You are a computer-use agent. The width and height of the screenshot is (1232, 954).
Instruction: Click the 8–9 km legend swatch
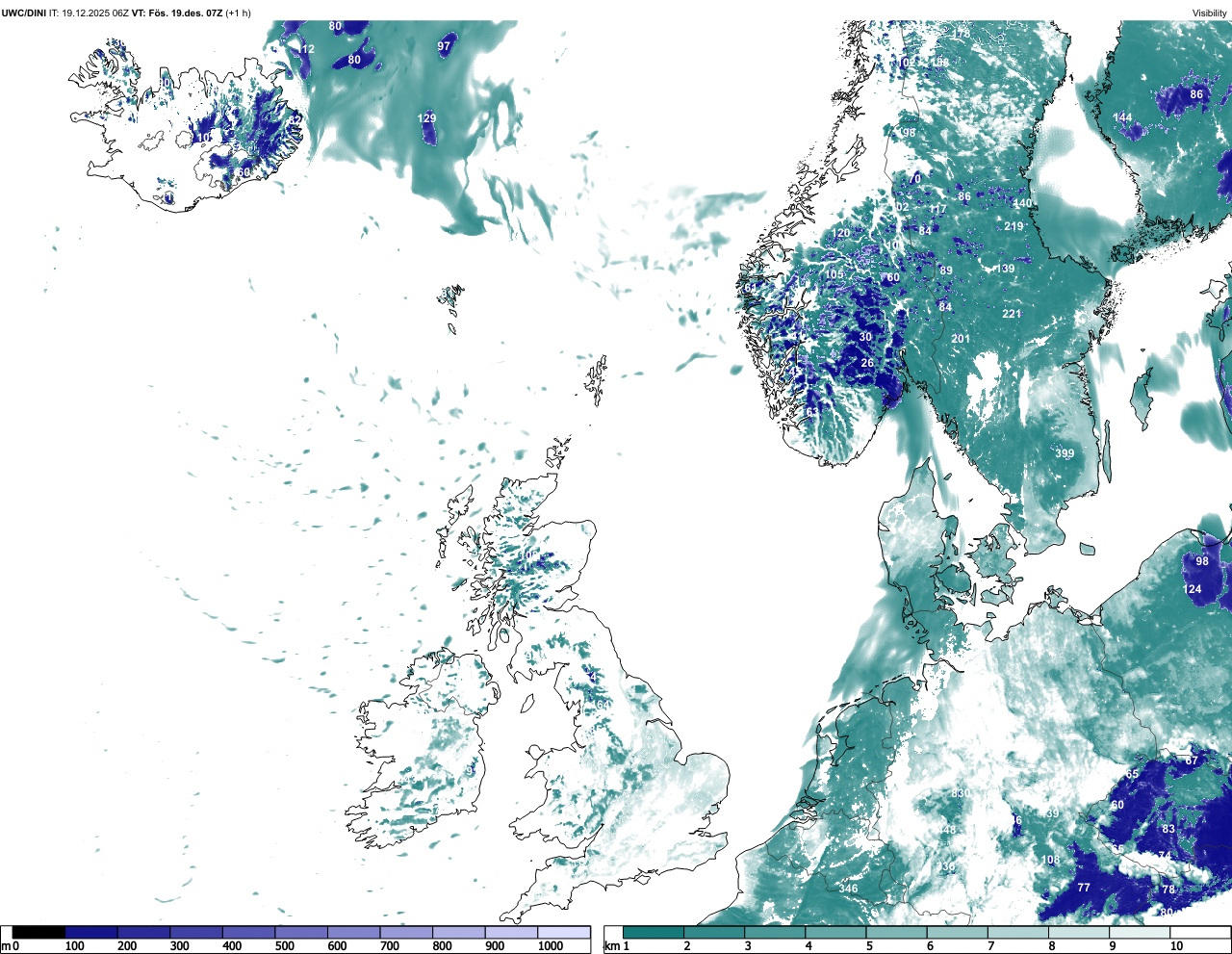[1078, 932]
